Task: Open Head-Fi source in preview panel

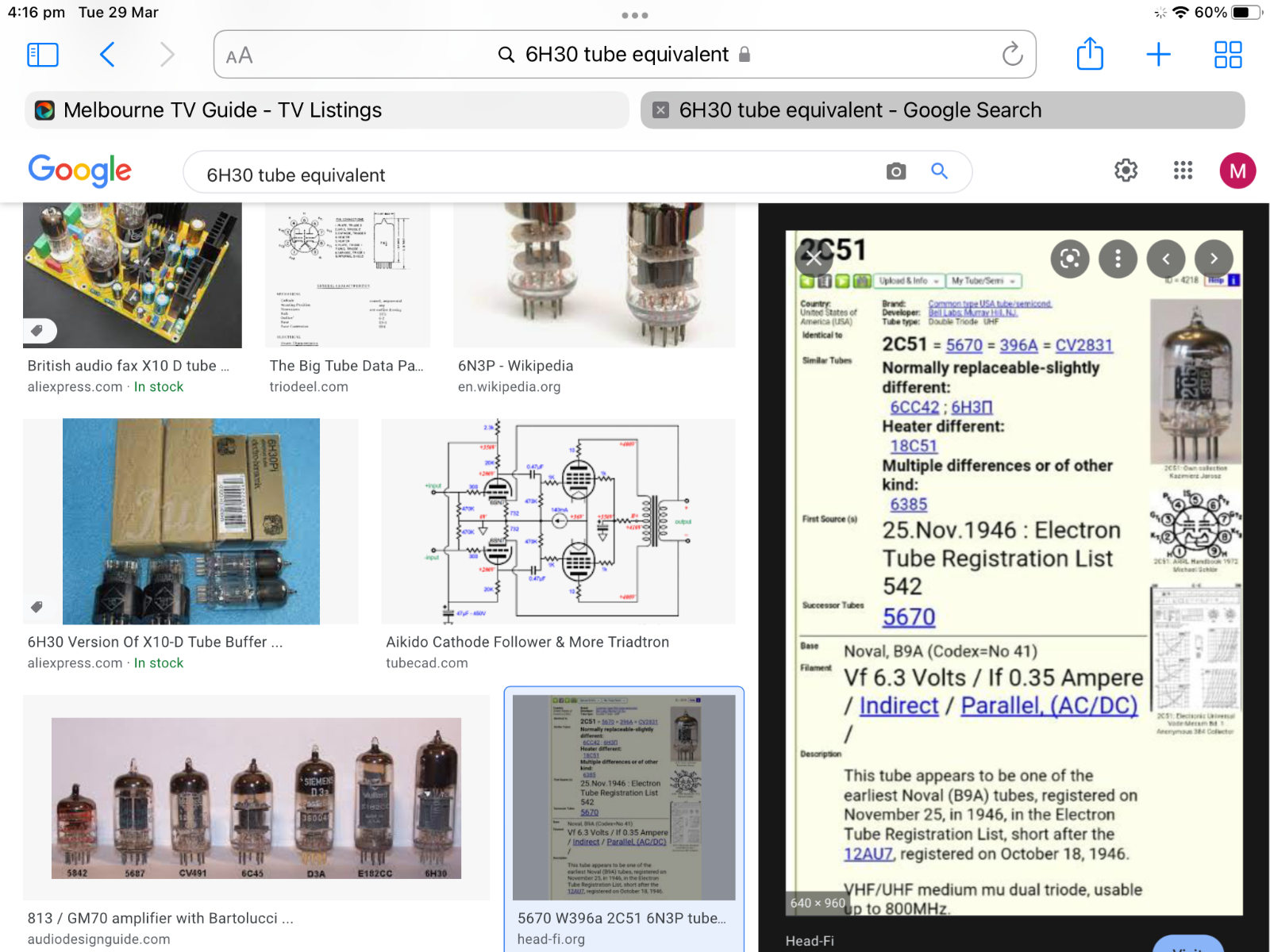Action: click(810, 941)
